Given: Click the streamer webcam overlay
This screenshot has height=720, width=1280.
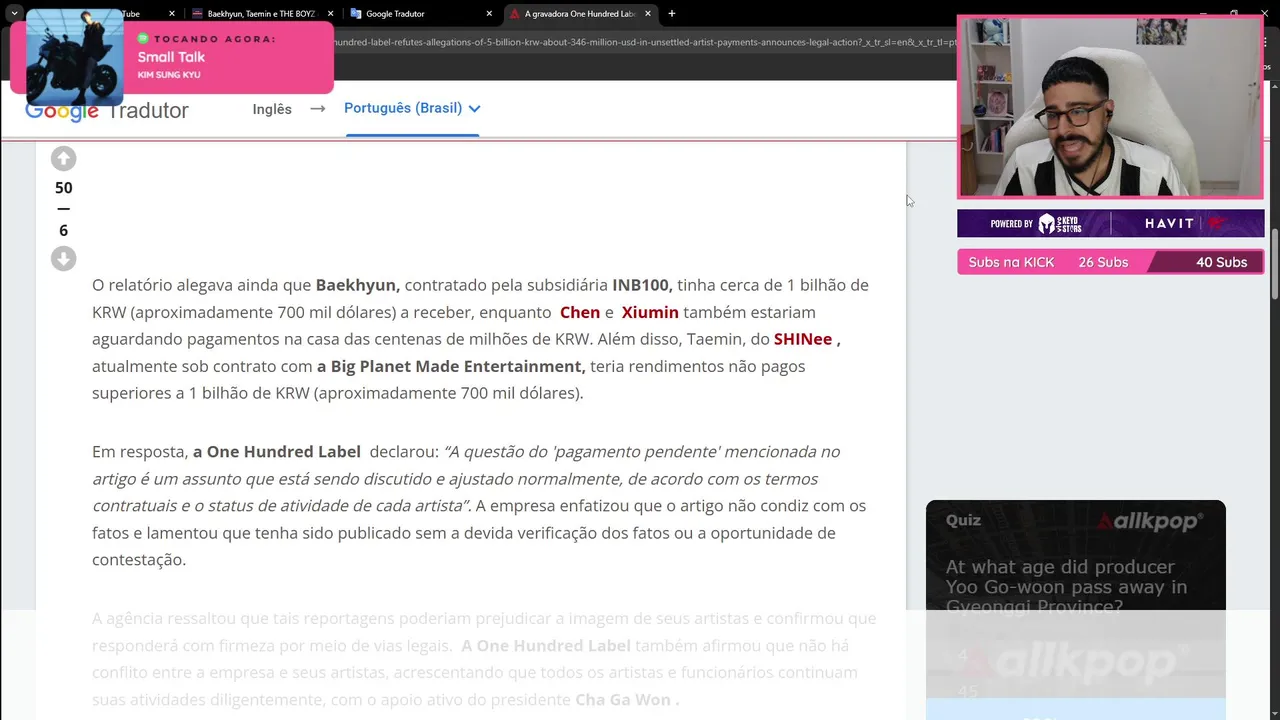Looking at the screenshot, I should [1110, 107].
